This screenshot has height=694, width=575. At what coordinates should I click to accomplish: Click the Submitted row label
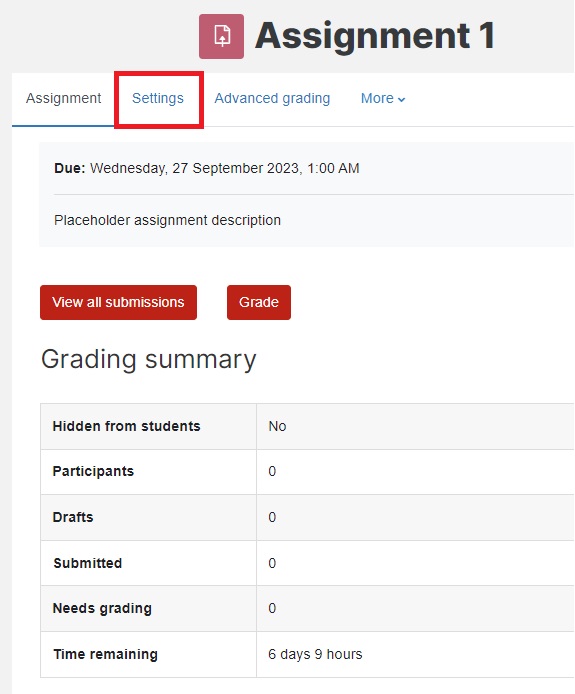coord(88,563)
